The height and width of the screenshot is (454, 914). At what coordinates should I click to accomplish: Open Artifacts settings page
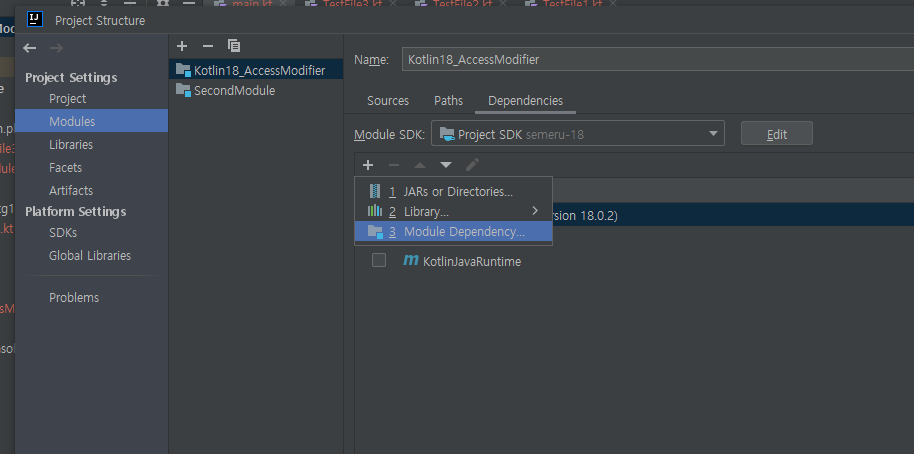point(71,191)
